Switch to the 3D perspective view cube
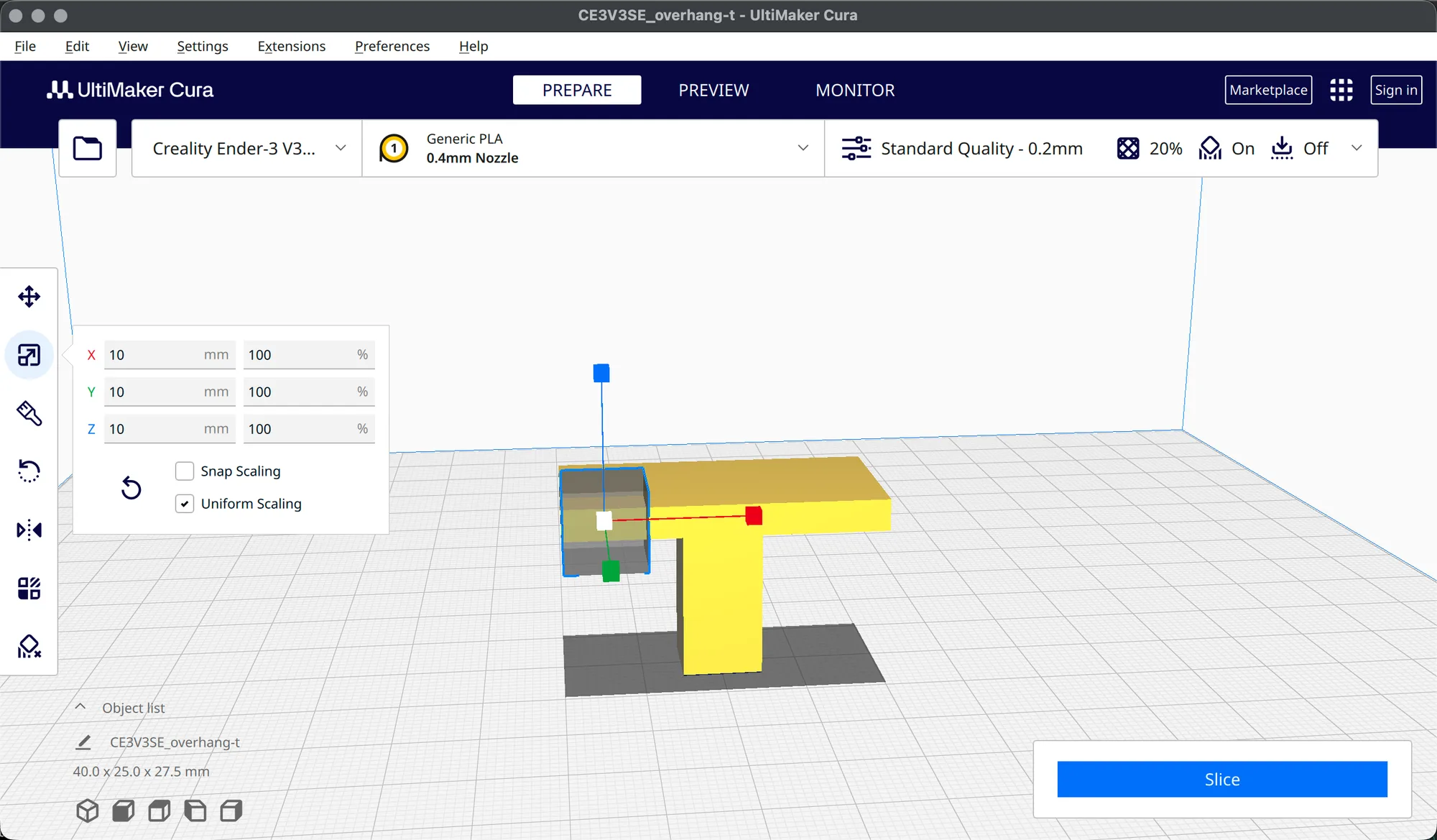This screenshot has width=1437, height=840. (x=88, y=811)
